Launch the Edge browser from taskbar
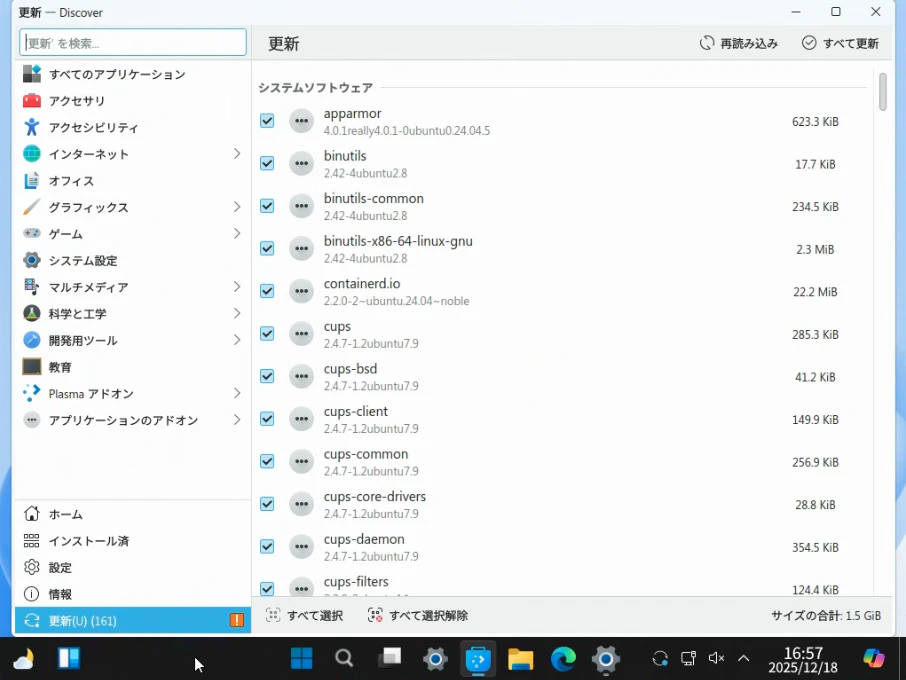906x680 pixels. click(x=563, y=659)
